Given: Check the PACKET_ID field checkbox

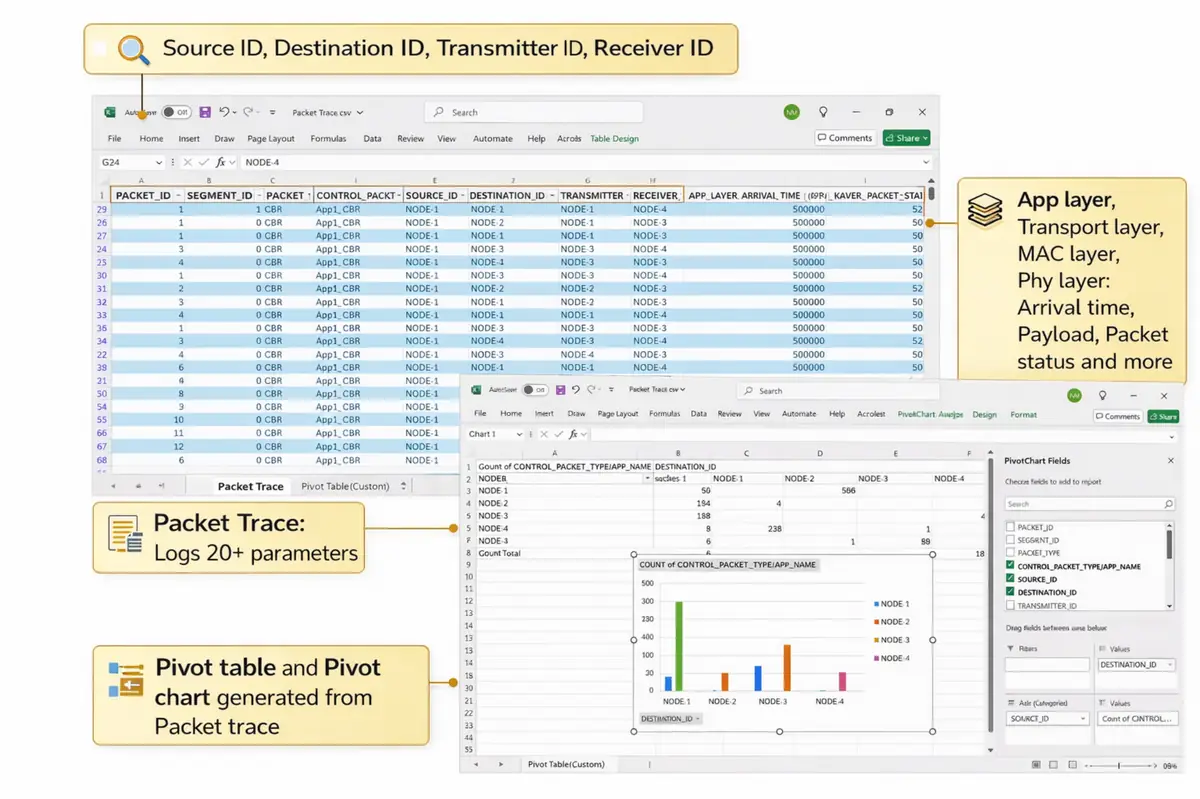Looking at the screenshot, I should 1010,527.
